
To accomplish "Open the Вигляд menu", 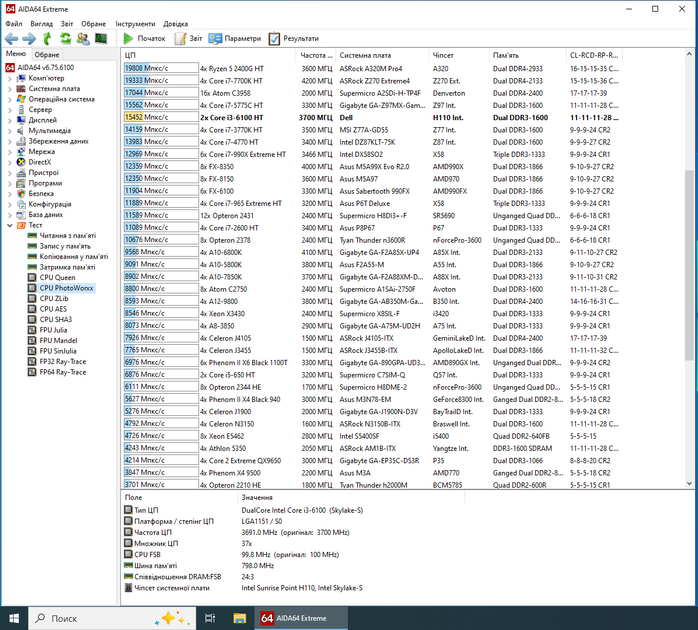I will pos(41,24).
